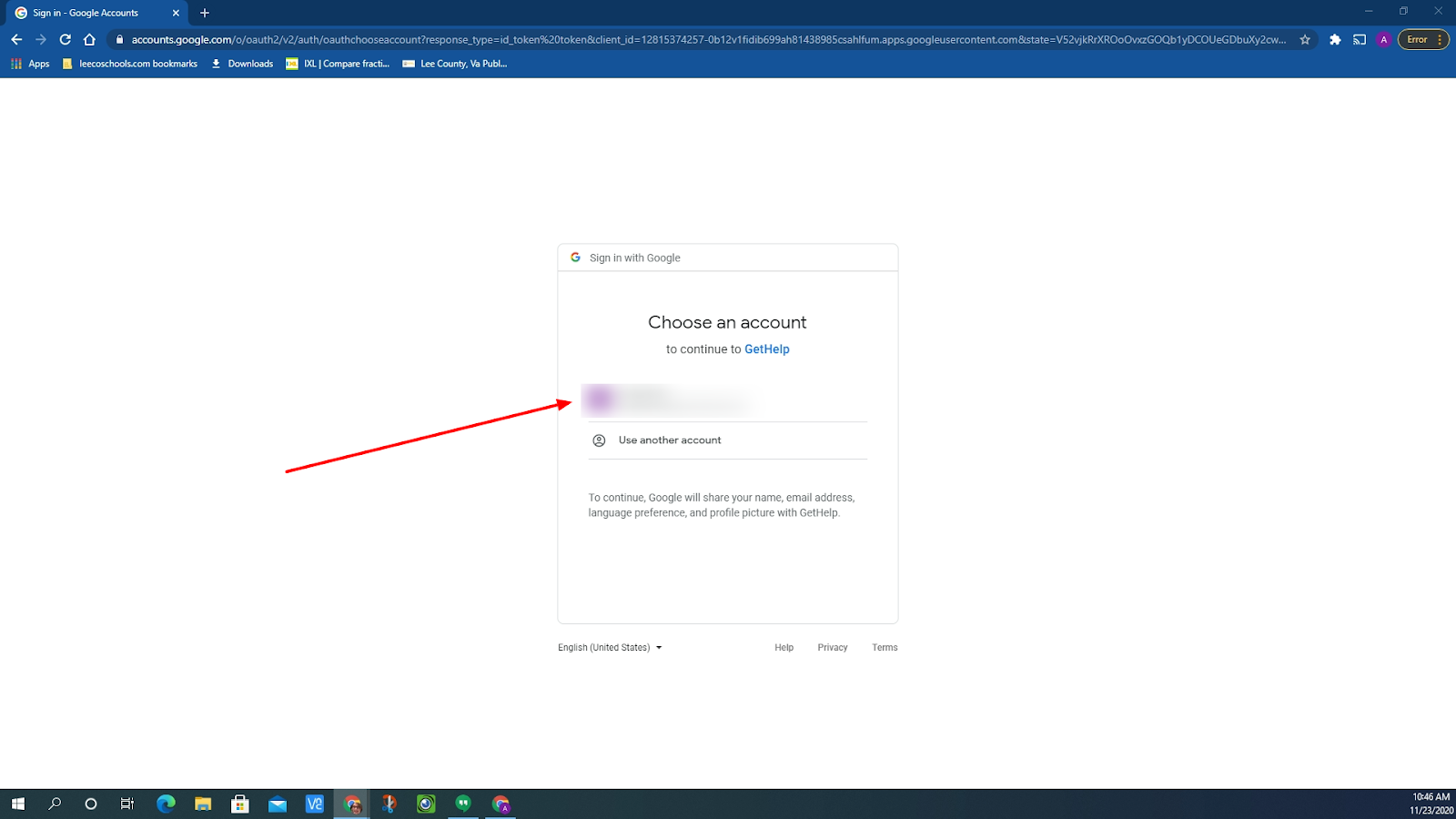
Task: Restore down the Chrome window
Action: 1403,11
